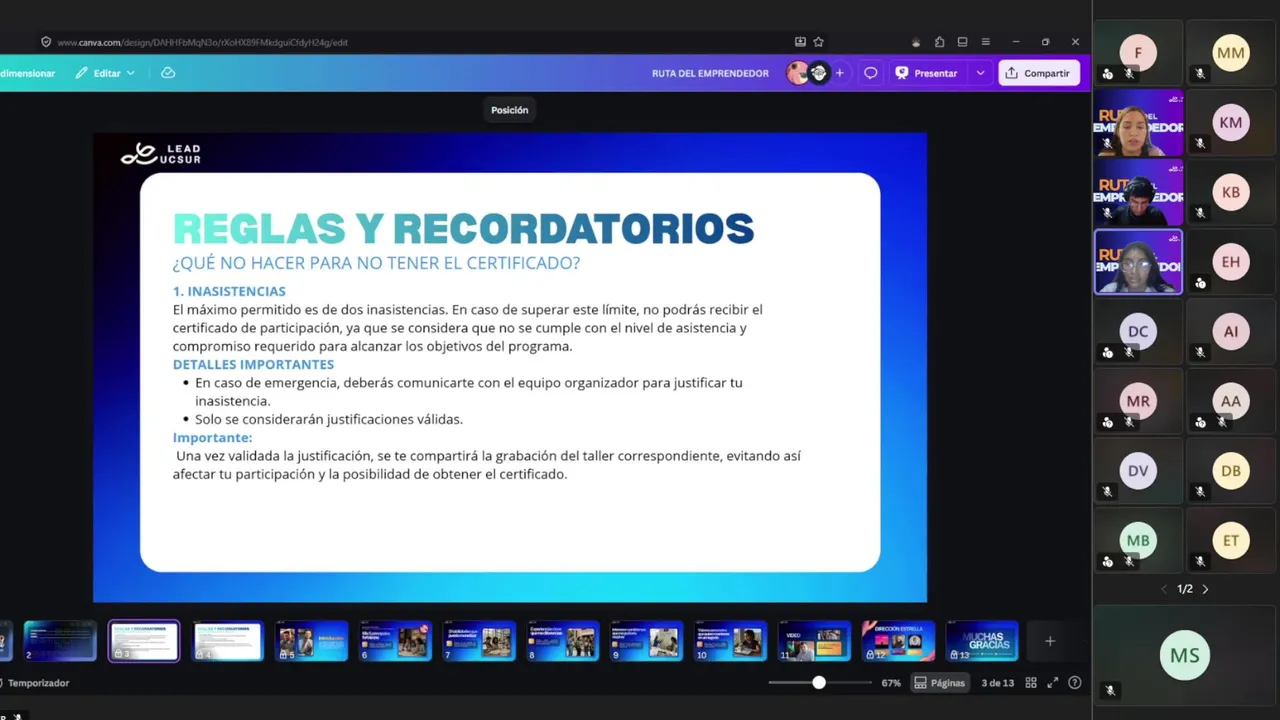Screen dimensions: 1280x720
Task: Expand the Presentar options dropdown arrow
Action: [980, 73]
